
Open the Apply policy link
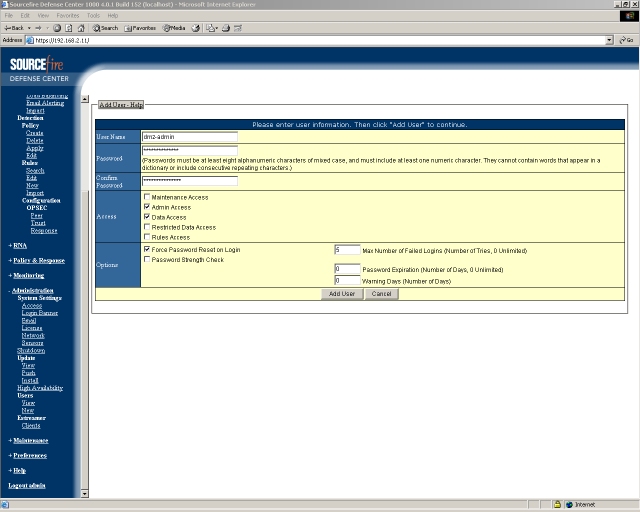[35, 148]
